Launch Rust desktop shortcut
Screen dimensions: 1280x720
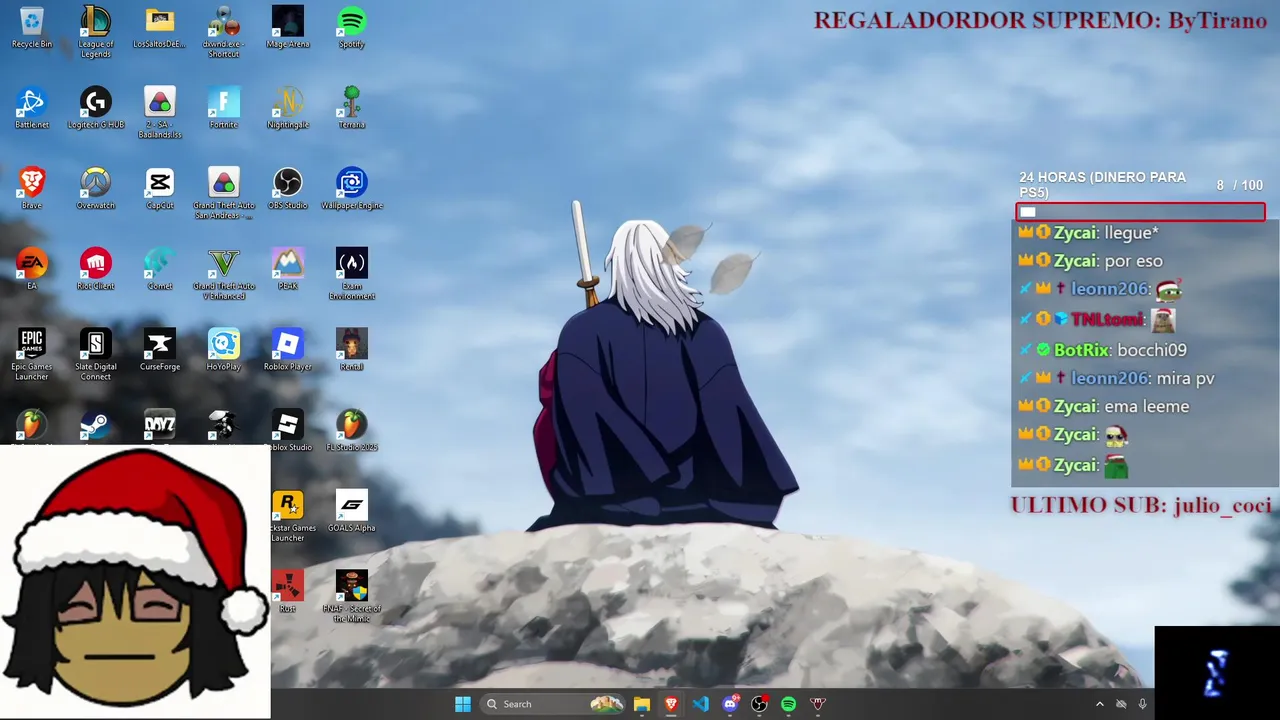point(288,591)
